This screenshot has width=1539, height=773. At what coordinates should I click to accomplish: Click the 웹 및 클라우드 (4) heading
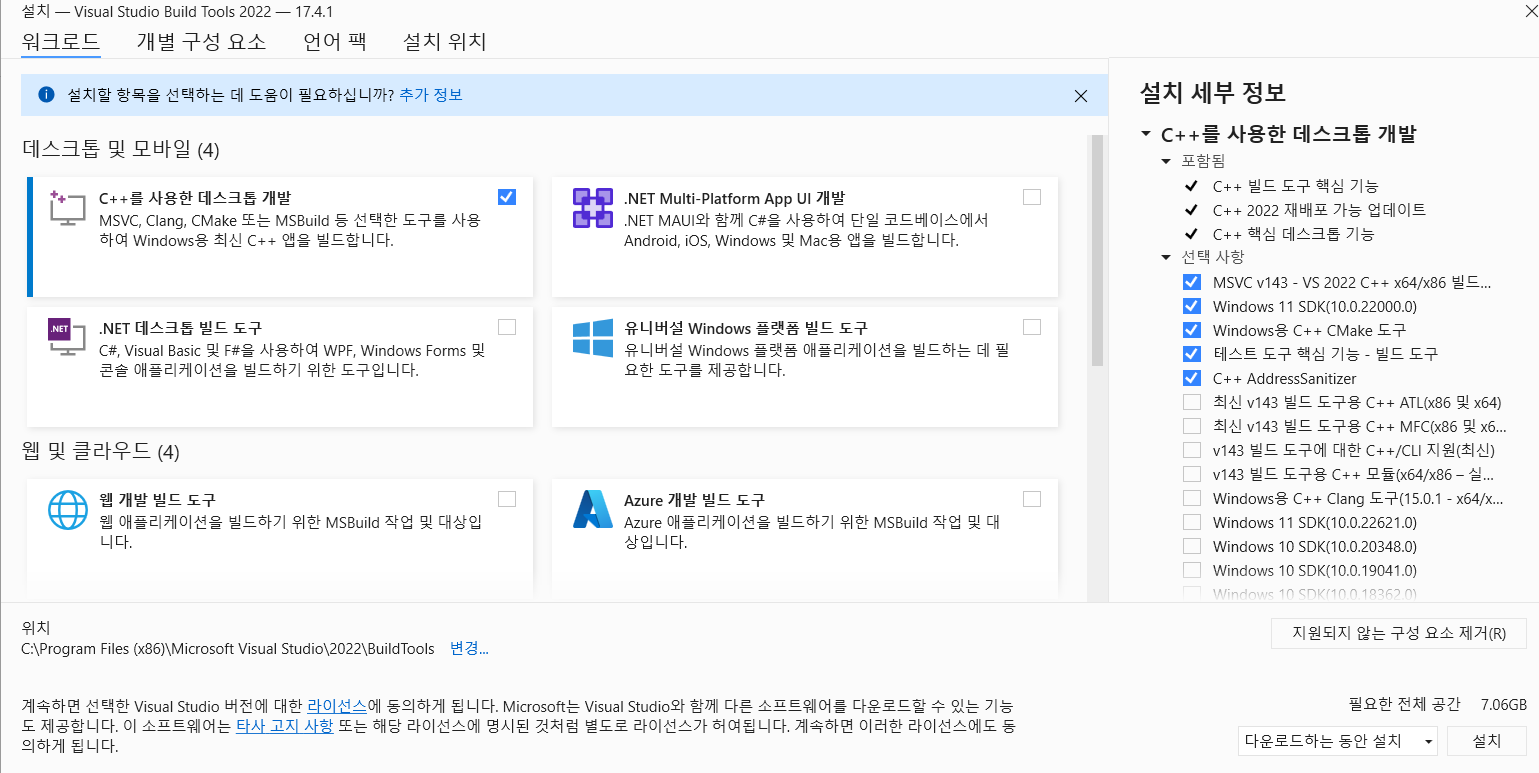100,452
